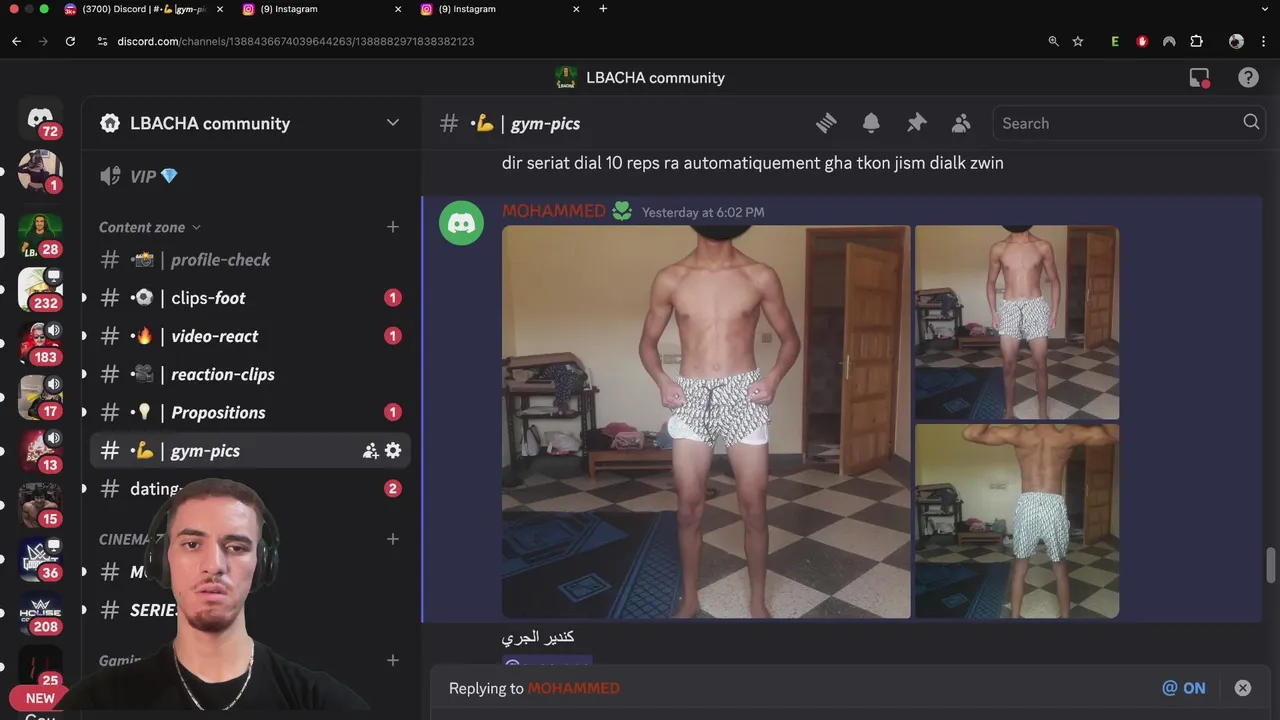This screenshot has width=1280, height=720.
Task: Open a new browser tab
Action: 603,9
